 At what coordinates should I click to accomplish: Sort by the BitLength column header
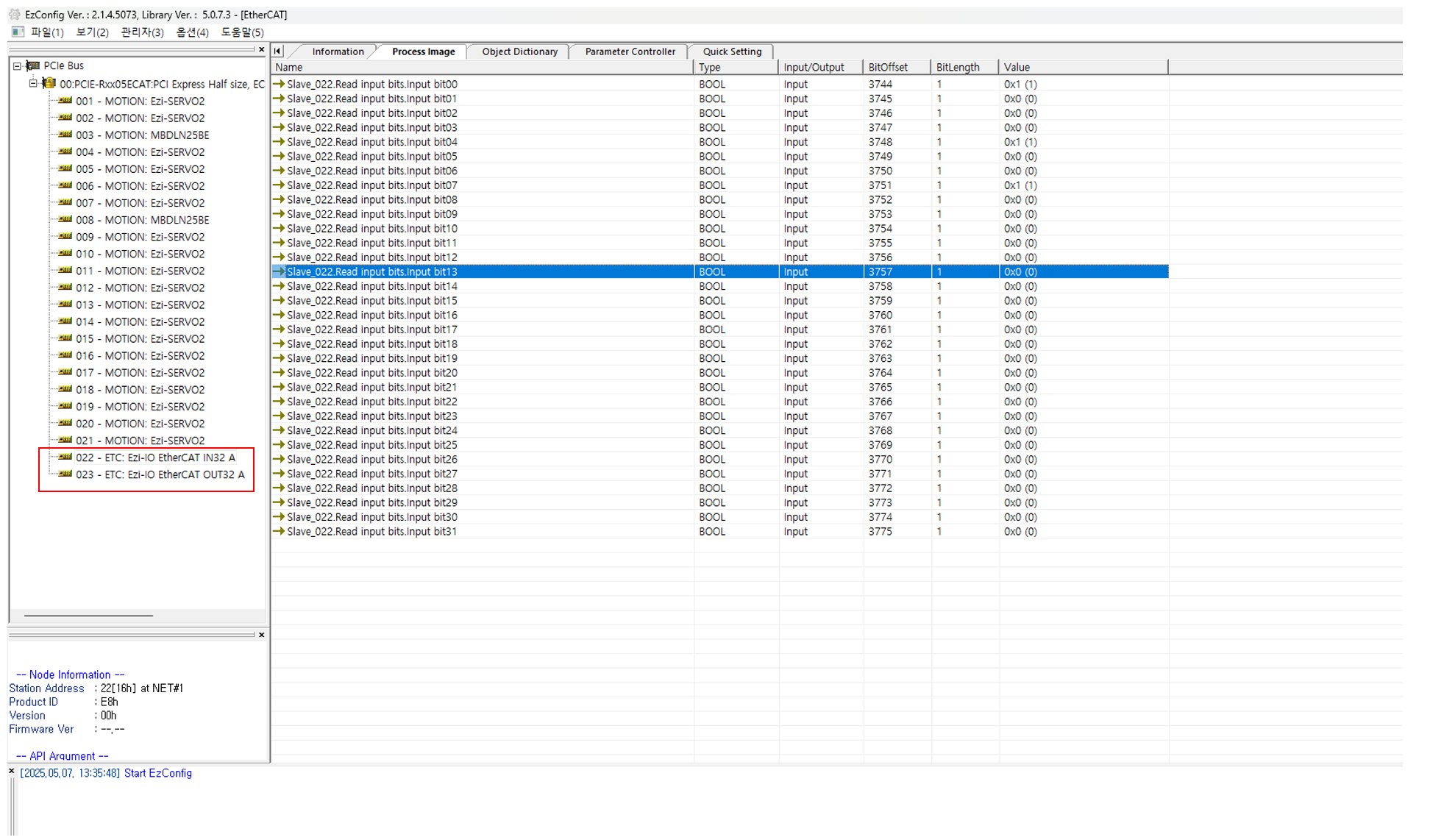click(x=965, y=67)
